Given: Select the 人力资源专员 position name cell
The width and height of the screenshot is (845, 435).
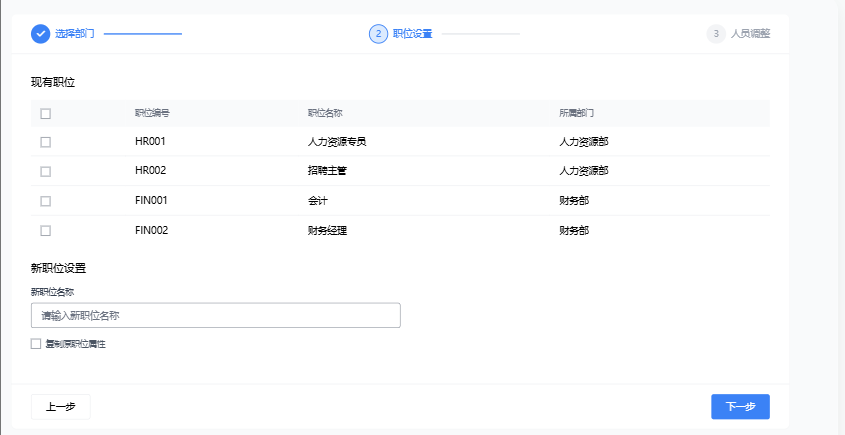Looking at the screenshot, I should click(x=337, y=142).
